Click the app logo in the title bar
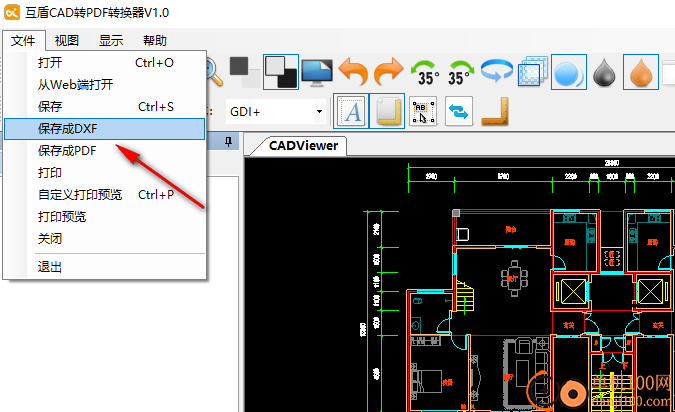 pyautogui.click(x=12, y=12)
